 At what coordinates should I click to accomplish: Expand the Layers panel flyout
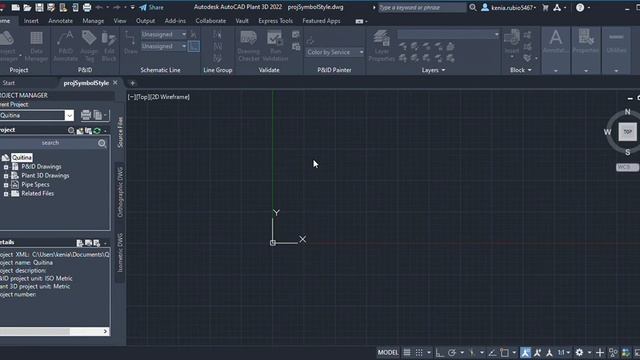[433, 70]
